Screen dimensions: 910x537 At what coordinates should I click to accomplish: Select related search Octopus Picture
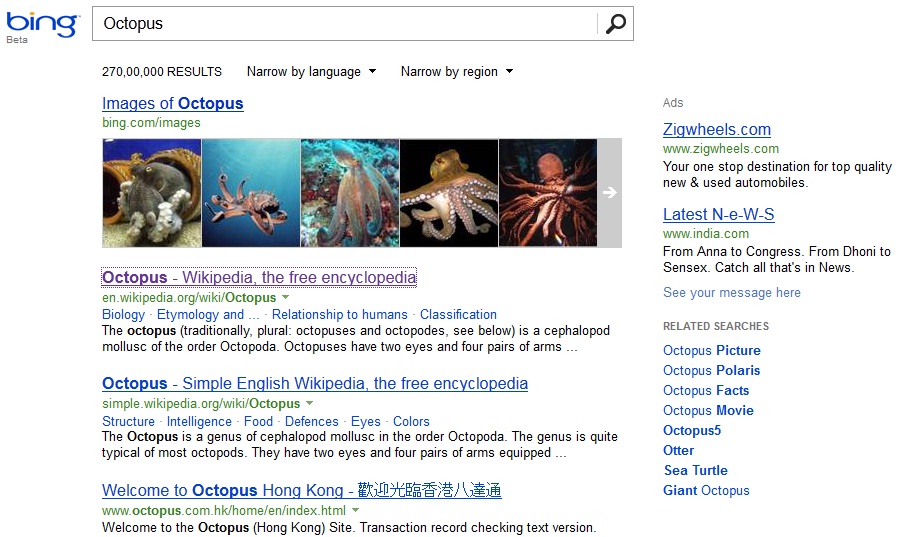[x=712, y=350]
